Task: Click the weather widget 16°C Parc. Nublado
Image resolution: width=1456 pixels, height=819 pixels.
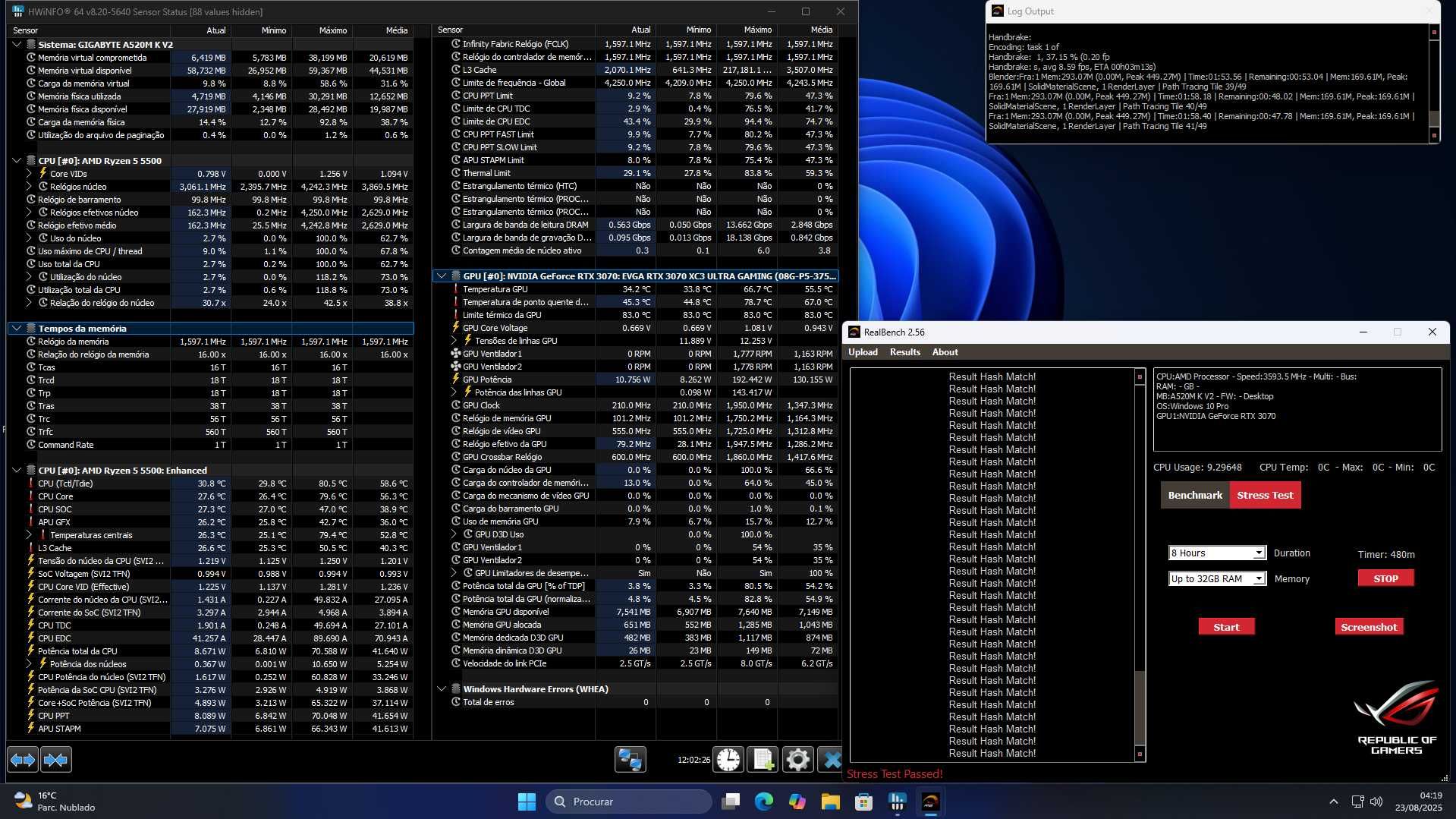Action: click(55, 802)
